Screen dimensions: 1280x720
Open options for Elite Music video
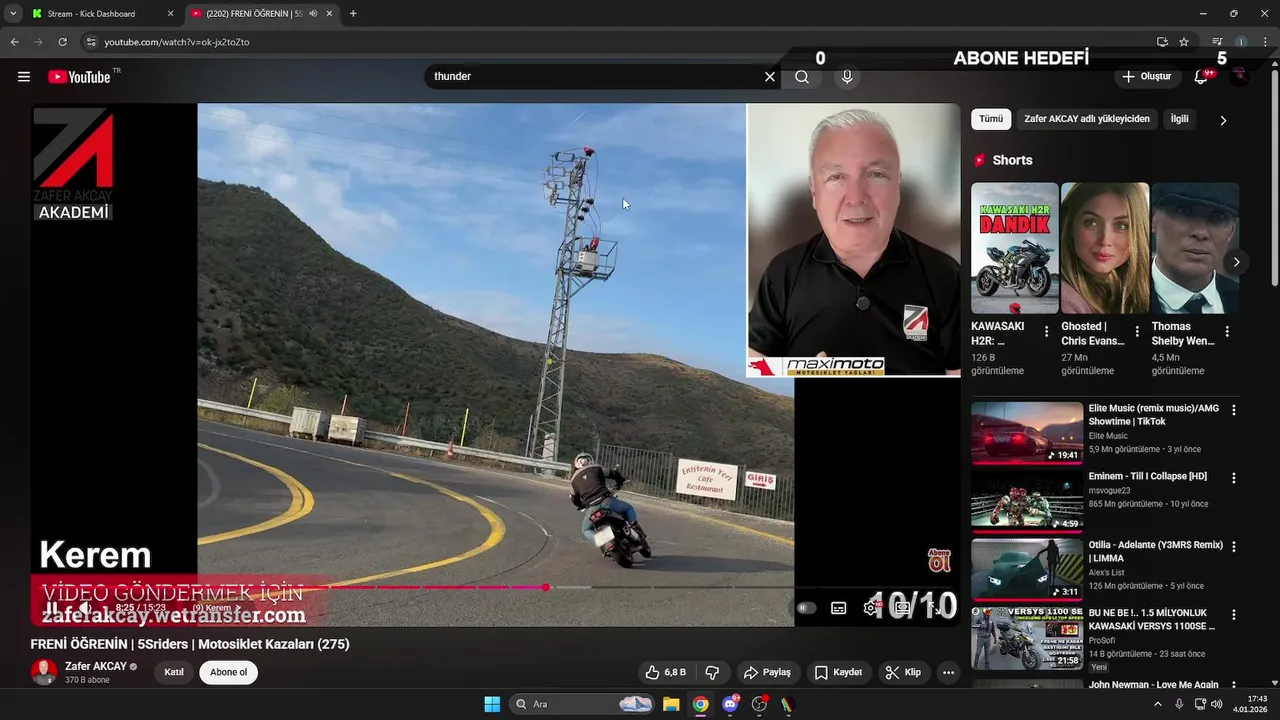(x=1234, y=410)
